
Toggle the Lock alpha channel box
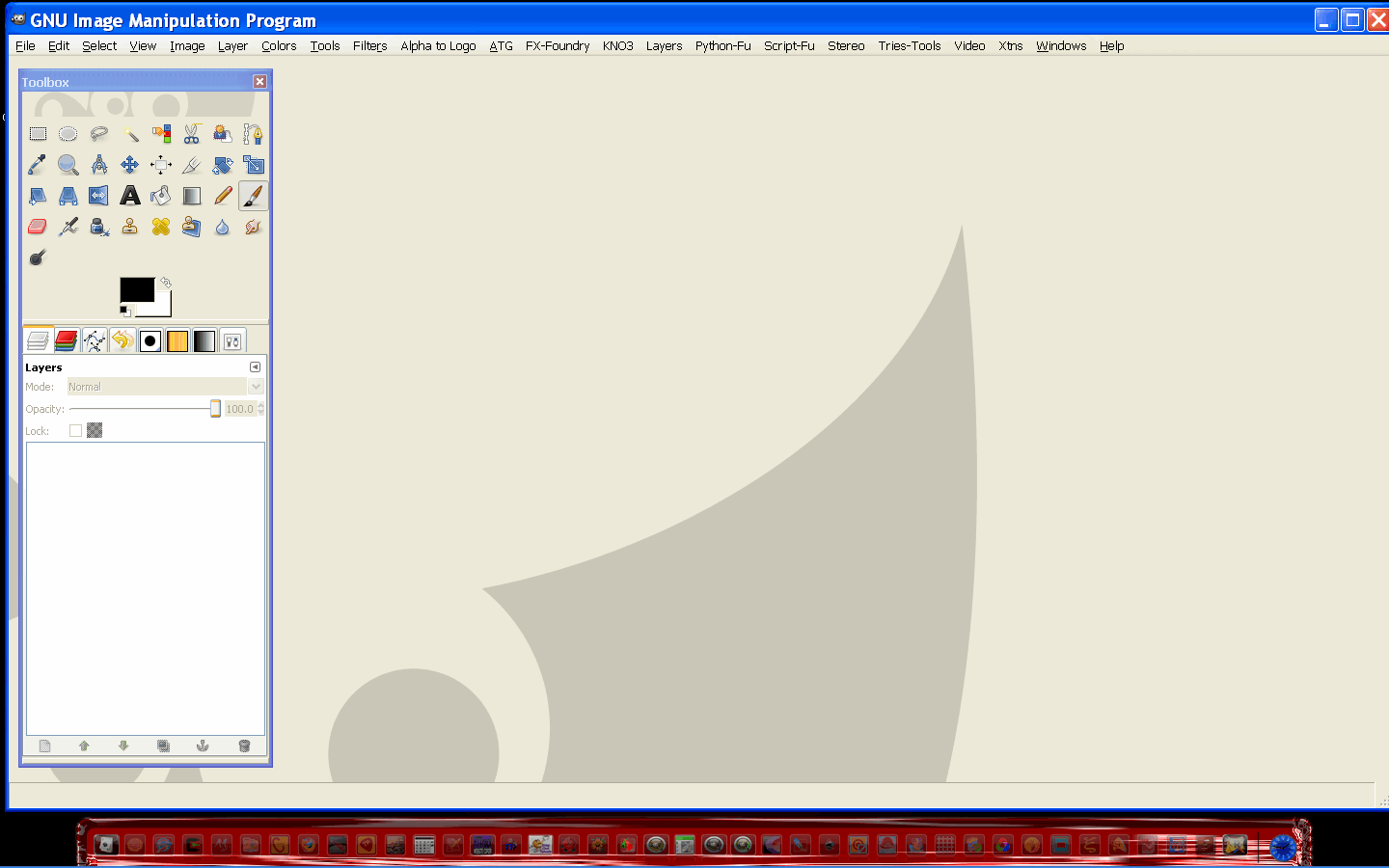pyautogui.click(x=95, y=431)
